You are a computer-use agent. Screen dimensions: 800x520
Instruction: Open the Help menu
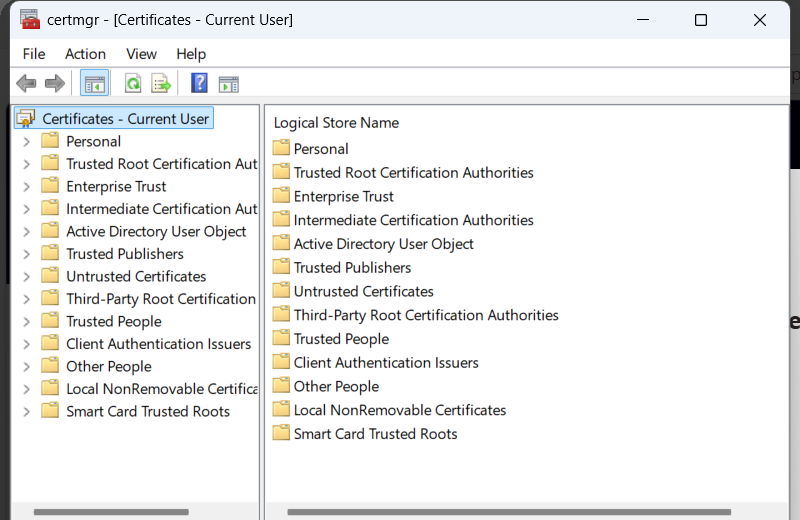click(x=191, y=54)
